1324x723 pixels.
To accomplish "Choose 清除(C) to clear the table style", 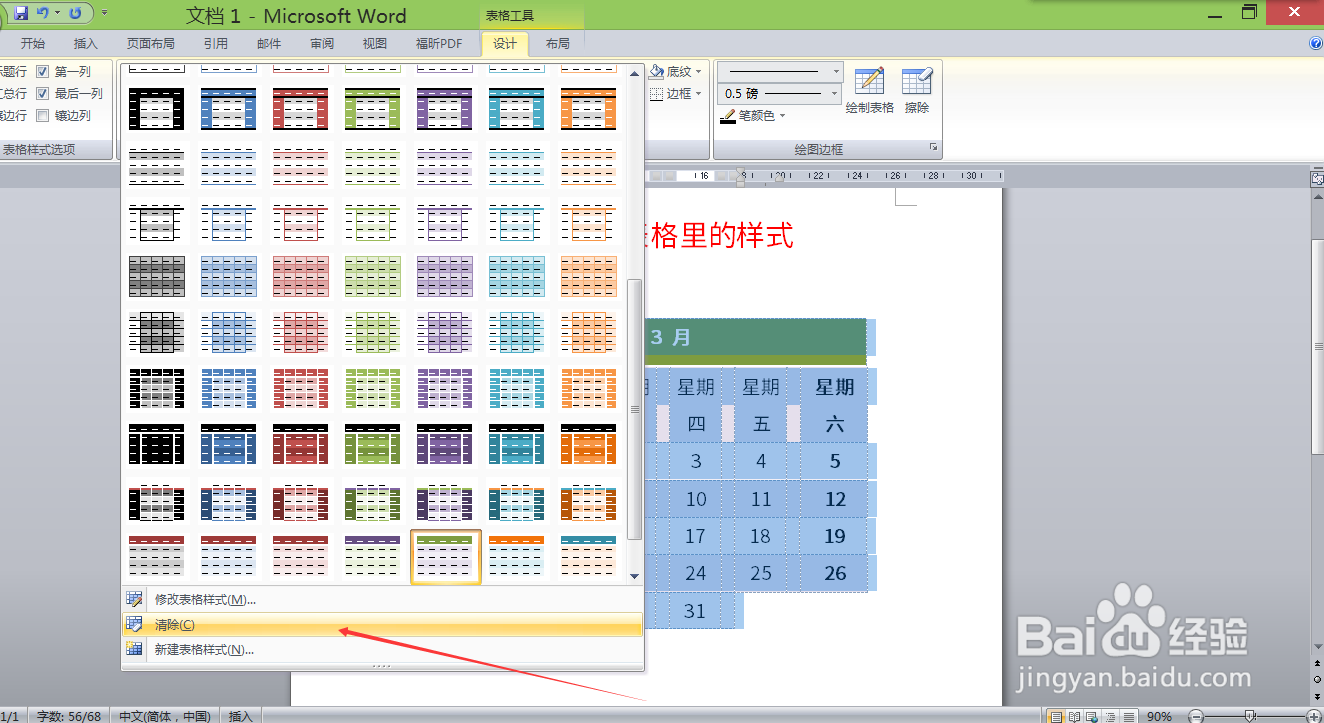I will click(382, 624).
